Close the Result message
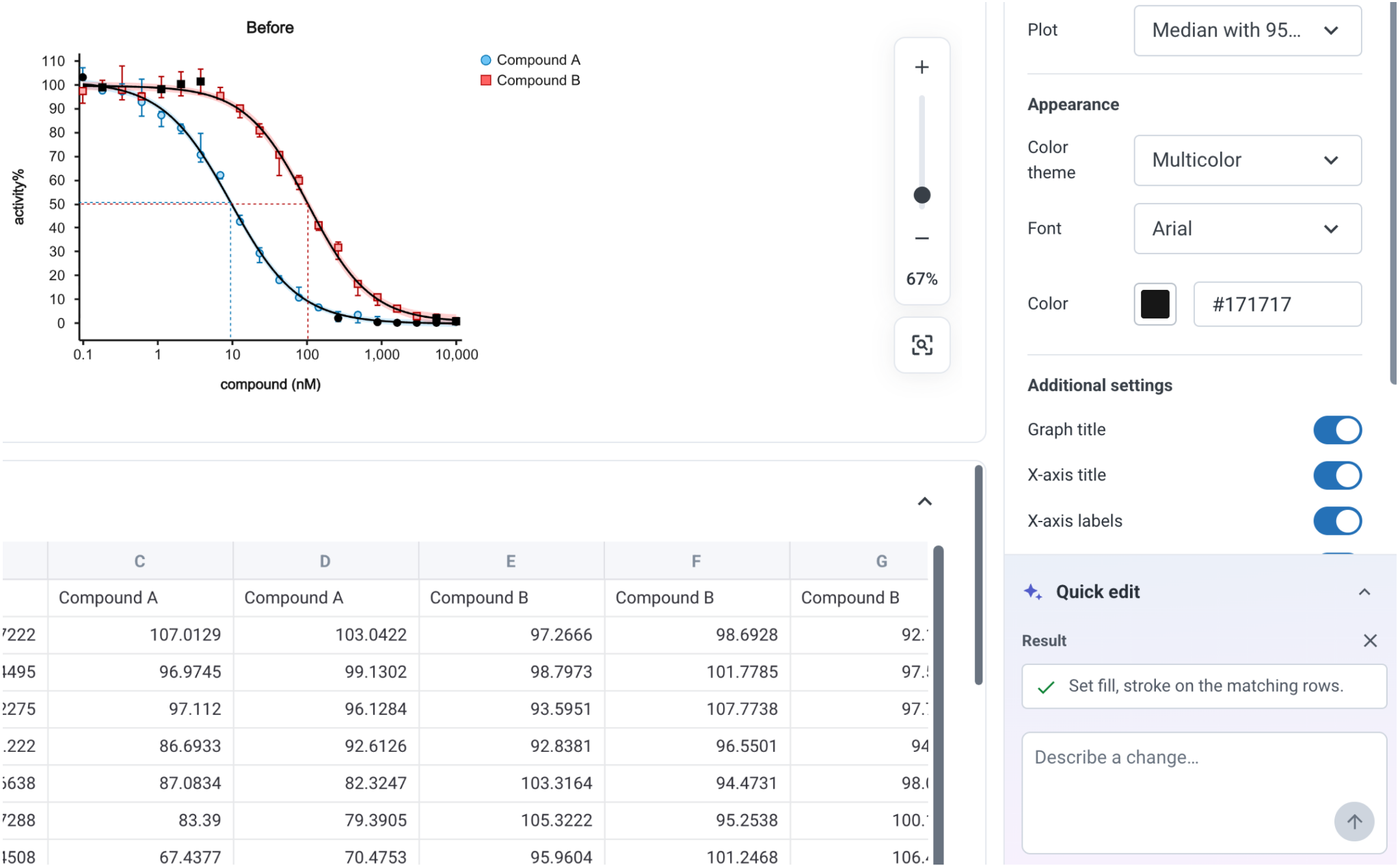This screenshot has height=866, width=1400. point(1370,640)
